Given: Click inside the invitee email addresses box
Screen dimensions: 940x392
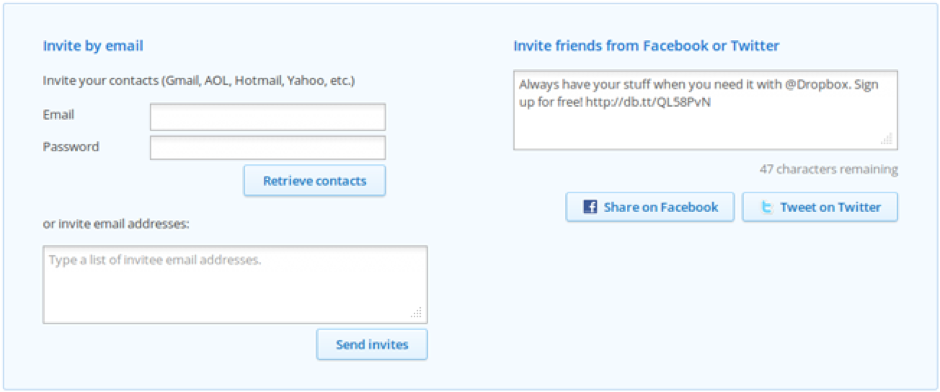Looking at the screenshot, I should pyautogui.click(x=235, y=285).
